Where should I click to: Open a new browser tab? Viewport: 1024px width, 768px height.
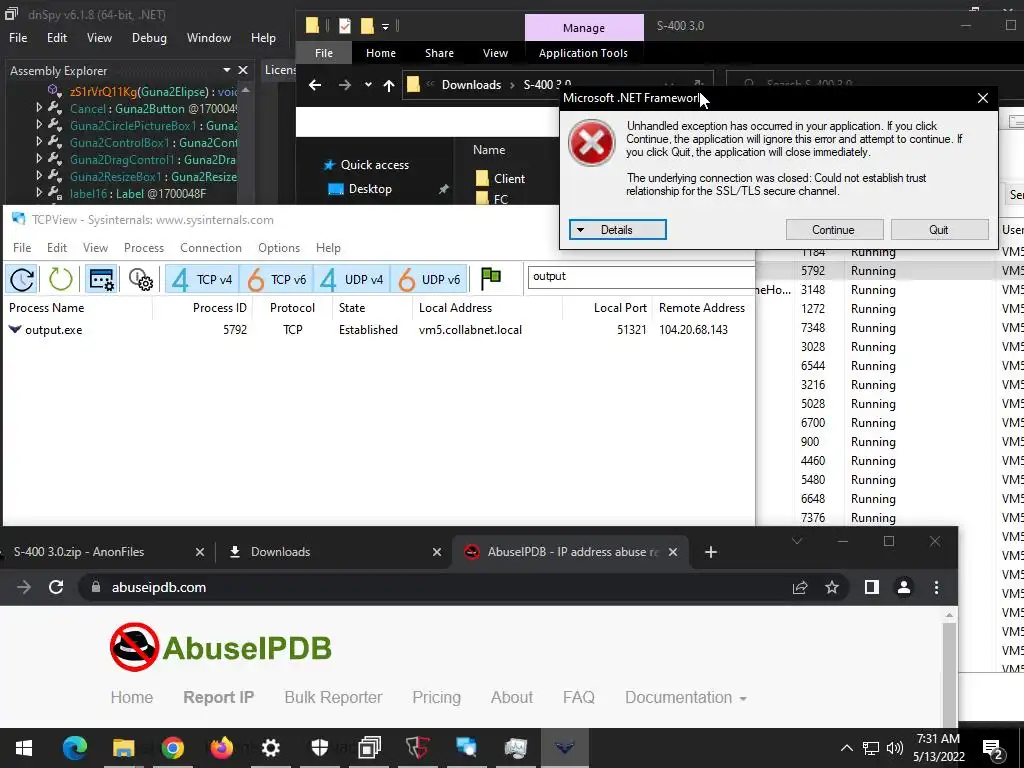pos(711,552)
